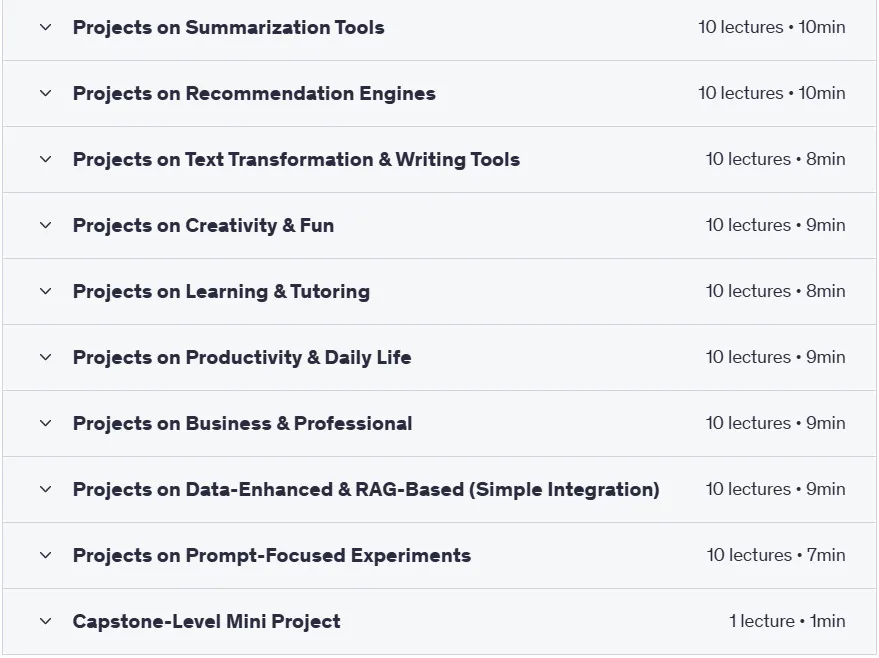This screenshot has height=658, width=879.
Task: Expand chevron beside Projects on Creativity & Fun
Action: (46, 225)
